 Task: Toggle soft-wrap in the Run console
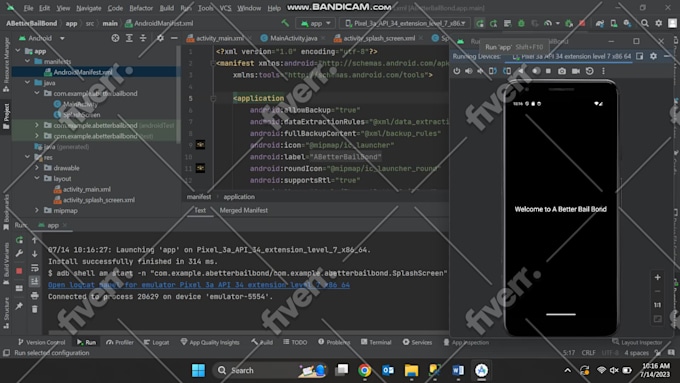pos(35,268)
